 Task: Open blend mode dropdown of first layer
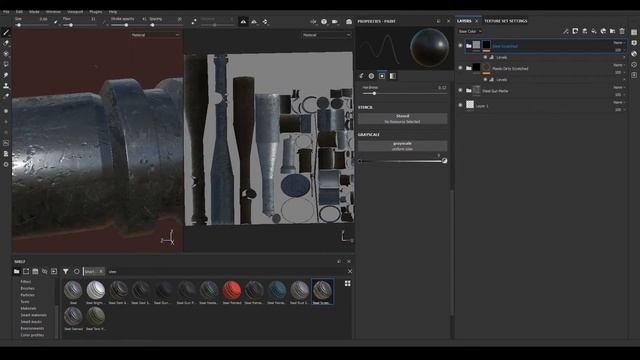click(x=619, y=42)
